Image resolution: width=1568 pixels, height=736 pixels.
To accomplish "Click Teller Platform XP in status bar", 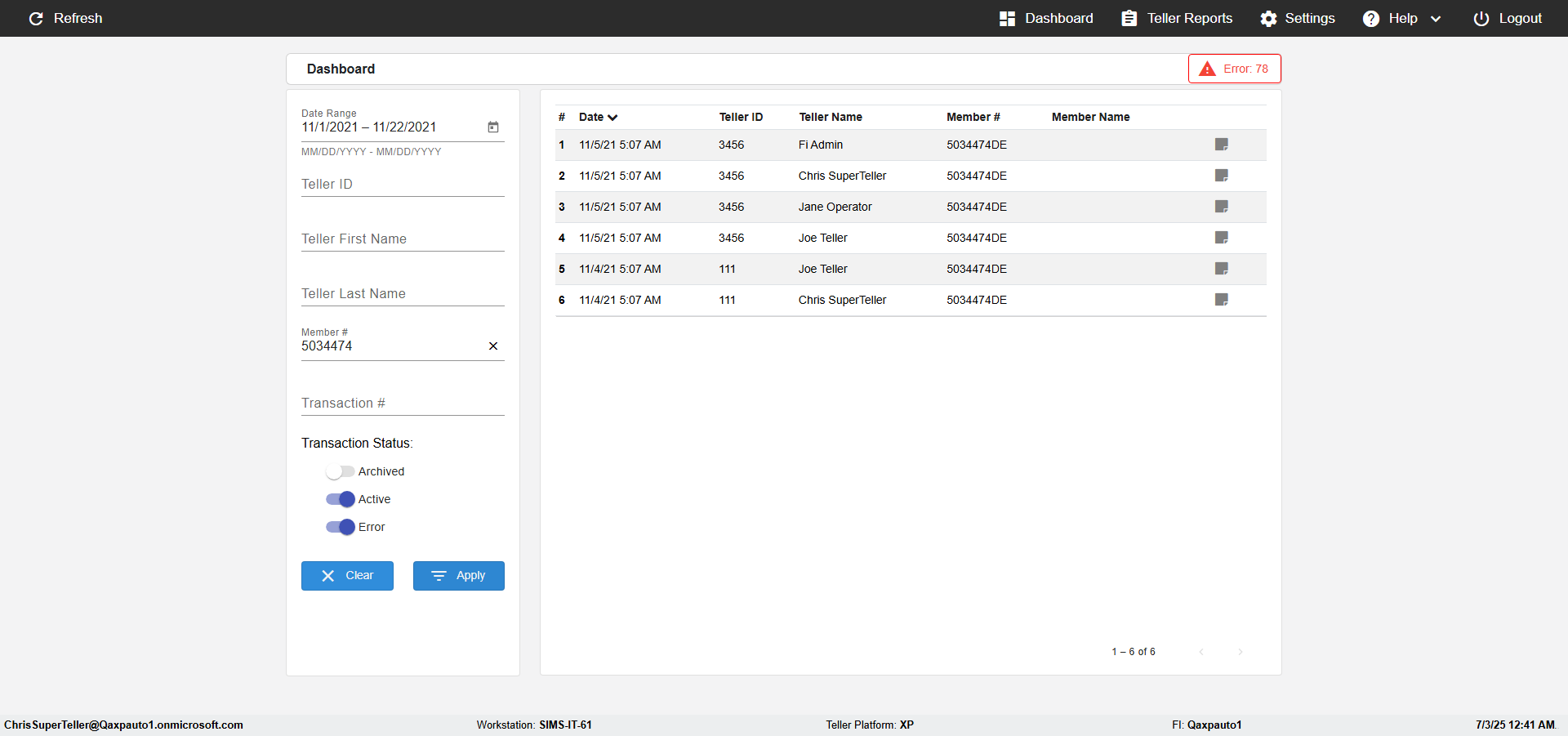I will [x=870, y=725].
